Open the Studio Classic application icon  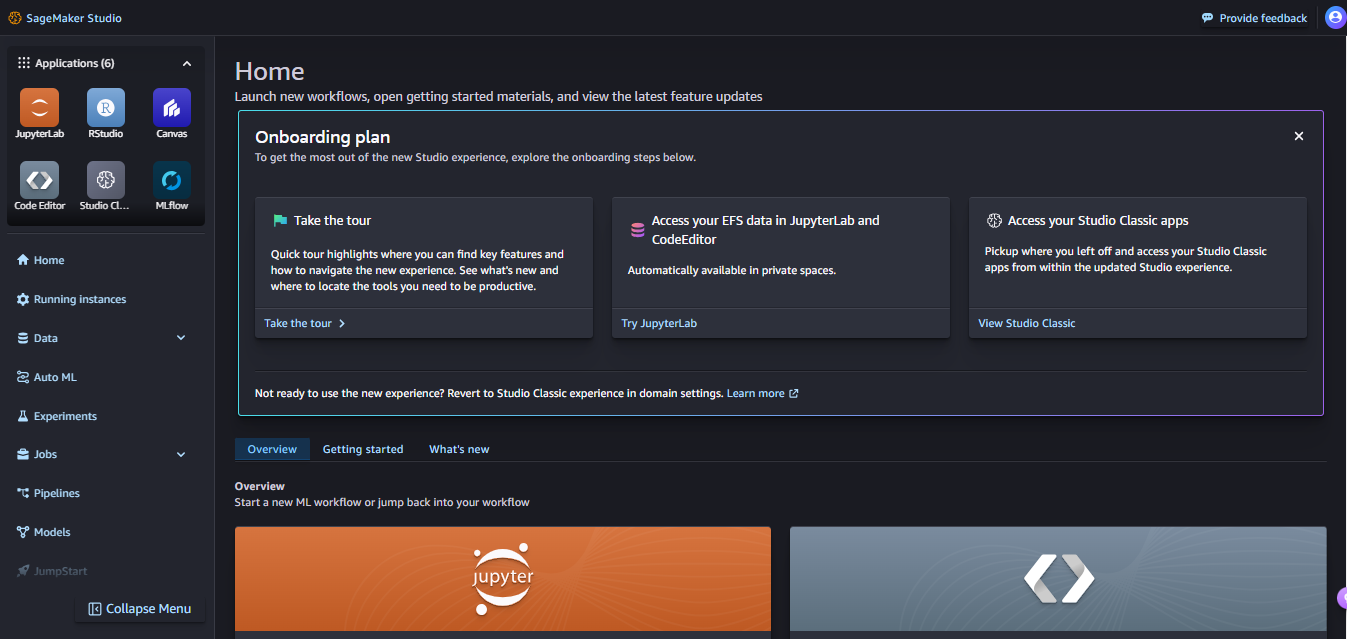106,180
